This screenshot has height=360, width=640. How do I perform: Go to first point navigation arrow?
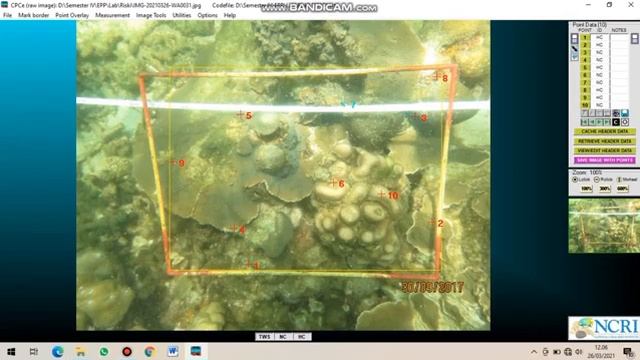coord(584,122)
